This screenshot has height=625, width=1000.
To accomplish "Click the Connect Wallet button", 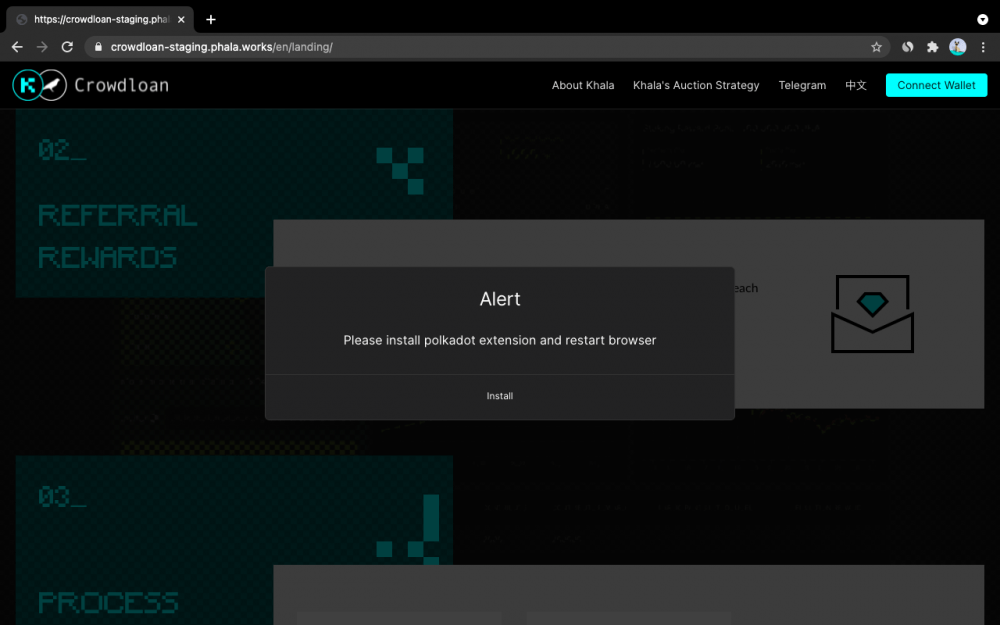I will pyautogui.click(x=936, y=85).
